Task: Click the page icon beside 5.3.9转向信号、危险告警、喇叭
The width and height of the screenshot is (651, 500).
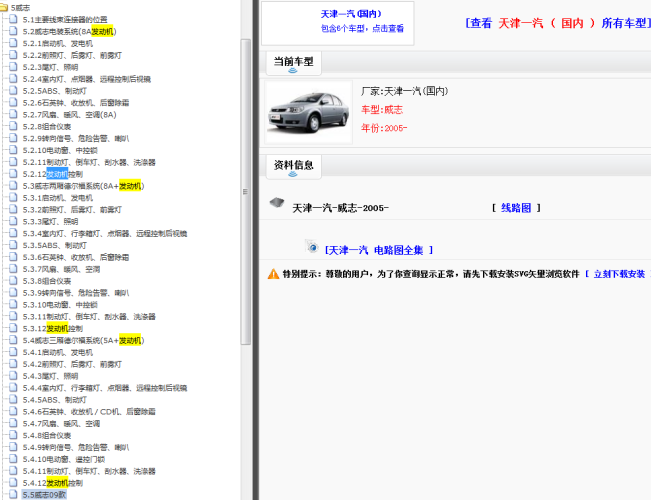Action: click(x=13, y=293)
